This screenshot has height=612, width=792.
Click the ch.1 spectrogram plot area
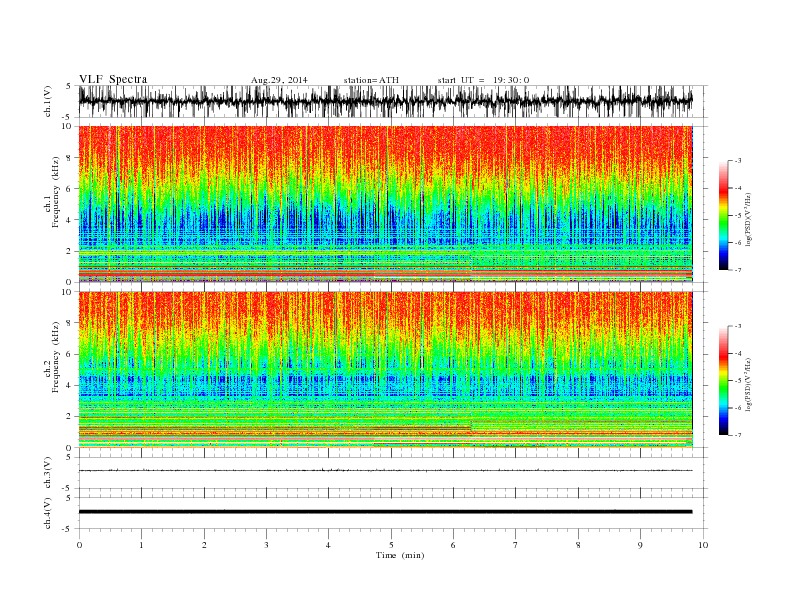click(x=385, y=203)
